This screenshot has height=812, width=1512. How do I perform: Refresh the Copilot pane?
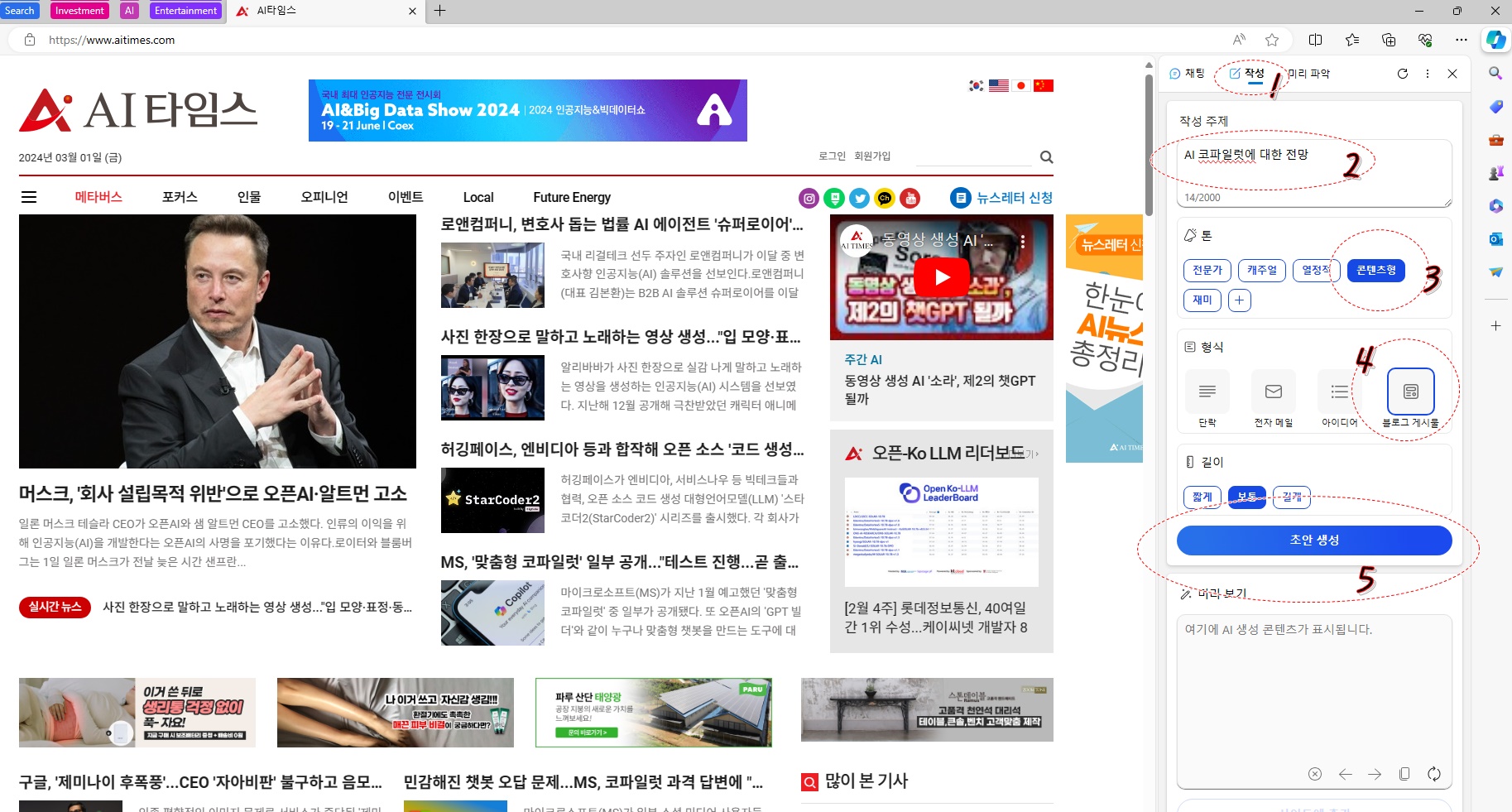pos(1403,74)
